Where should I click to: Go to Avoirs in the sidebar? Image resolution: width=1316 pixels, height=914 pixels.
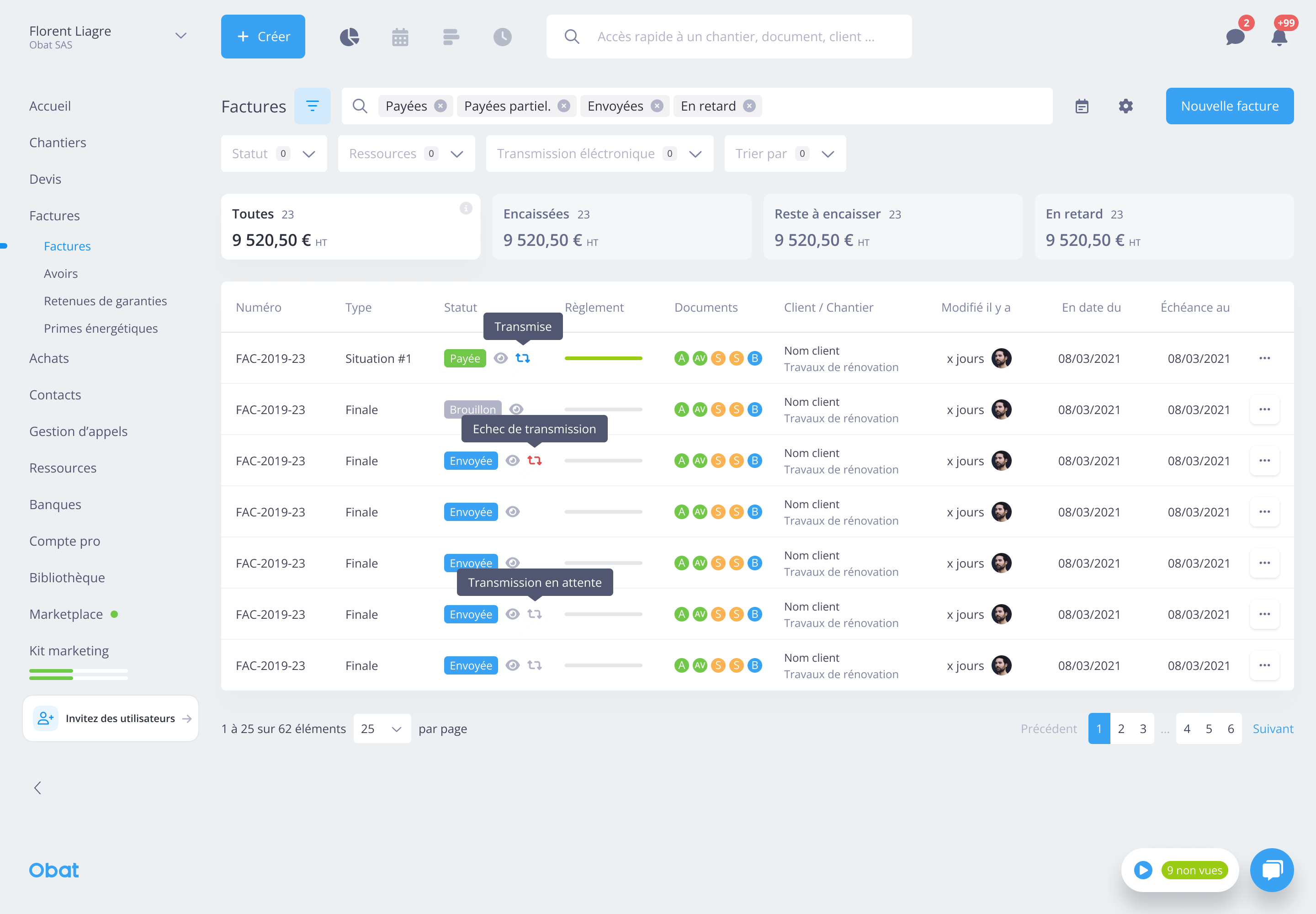click(61, 274)
